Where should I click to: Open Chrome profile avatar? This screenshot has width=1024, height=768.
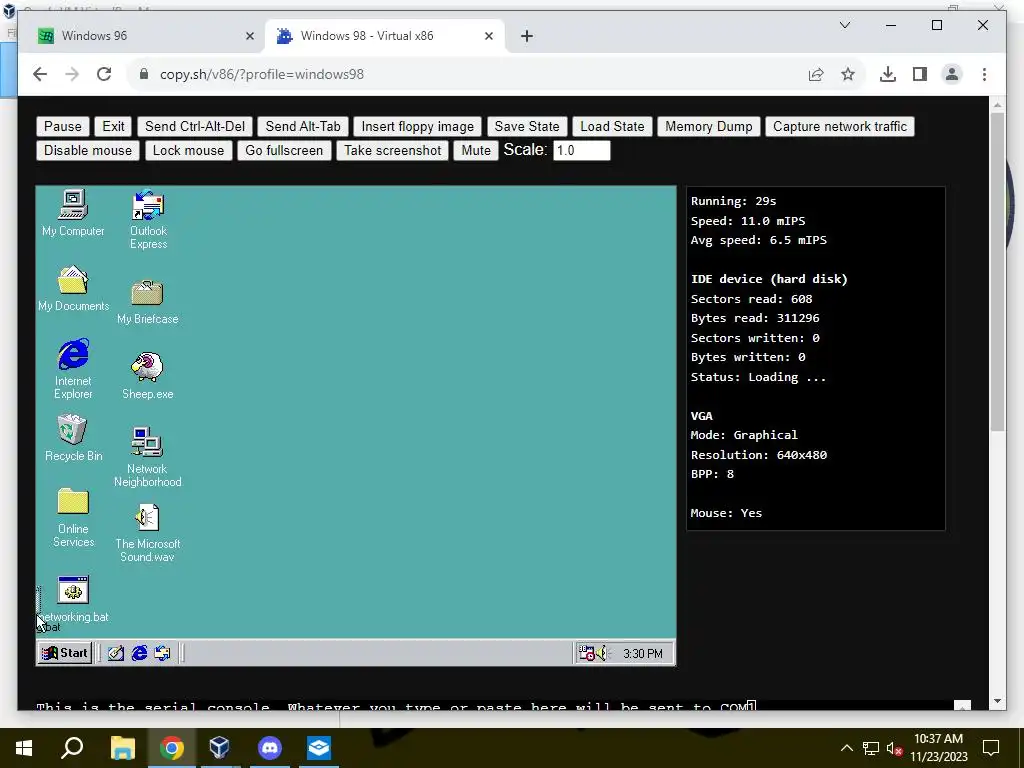pyautogui.click(x=952, y=74)
